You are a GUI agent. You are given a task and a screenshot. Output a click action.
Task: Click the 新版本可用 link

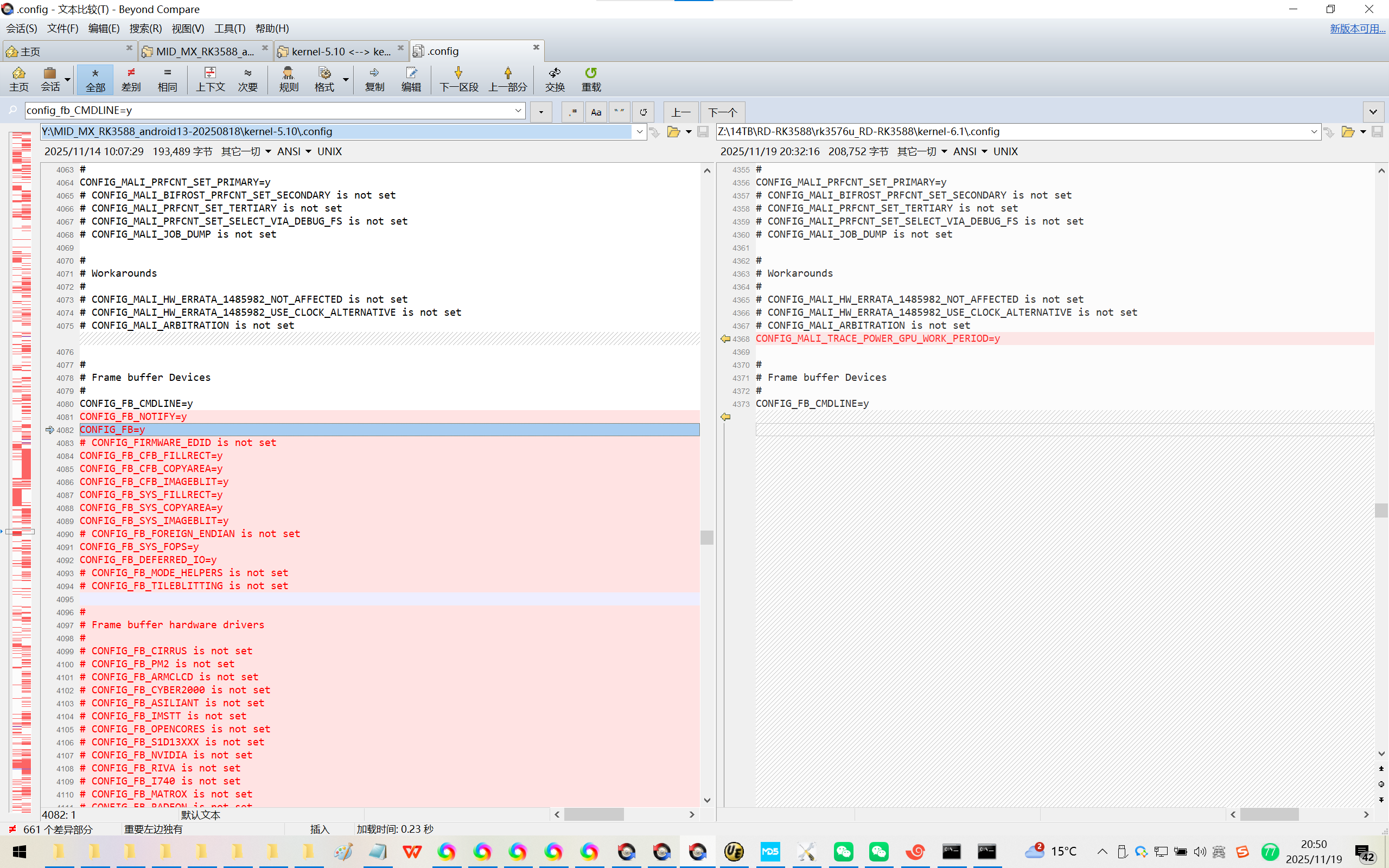coord(1357,29)
